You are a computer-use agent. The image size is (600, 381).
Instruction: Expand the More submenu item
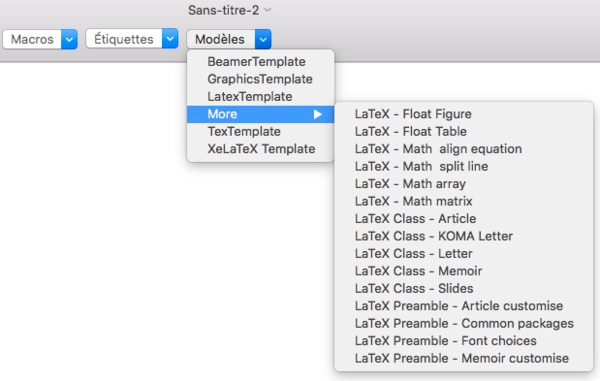(x=261, y=114)
